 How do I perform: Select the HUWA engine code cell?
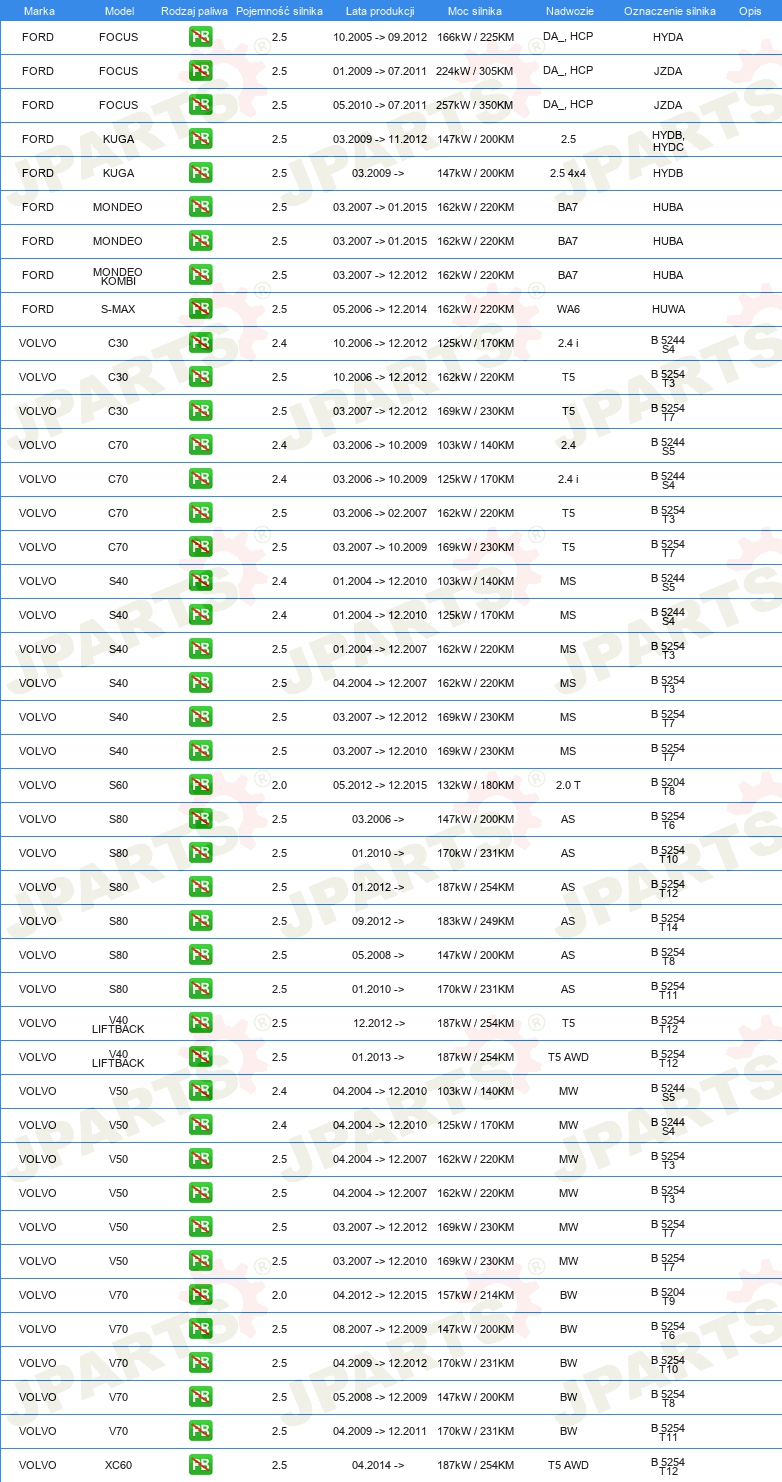pyautogui.click(x=668, y=309)
